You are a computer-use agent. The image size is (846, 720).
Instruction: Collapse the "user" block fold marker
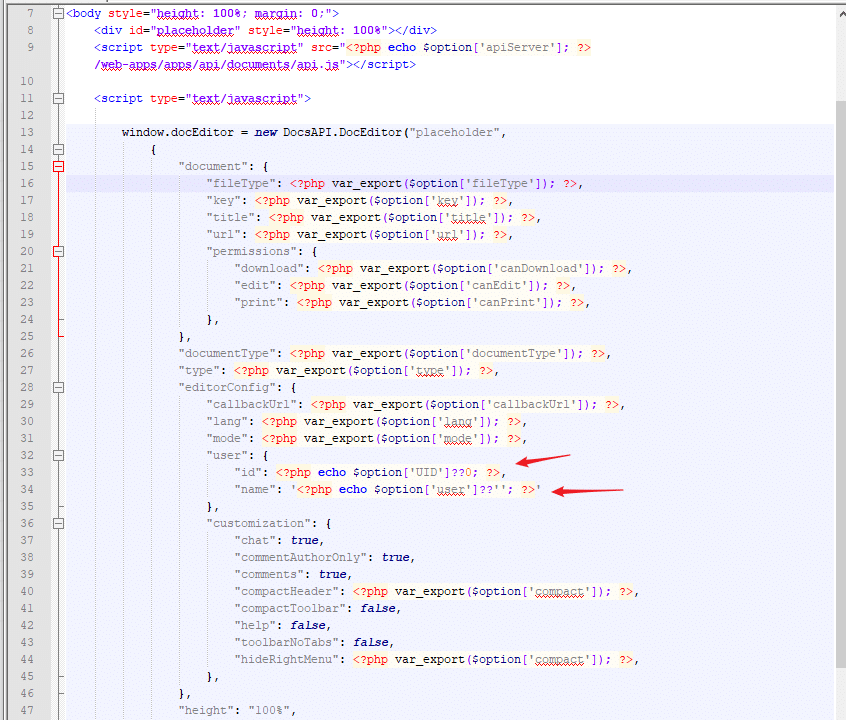(58, 455)
